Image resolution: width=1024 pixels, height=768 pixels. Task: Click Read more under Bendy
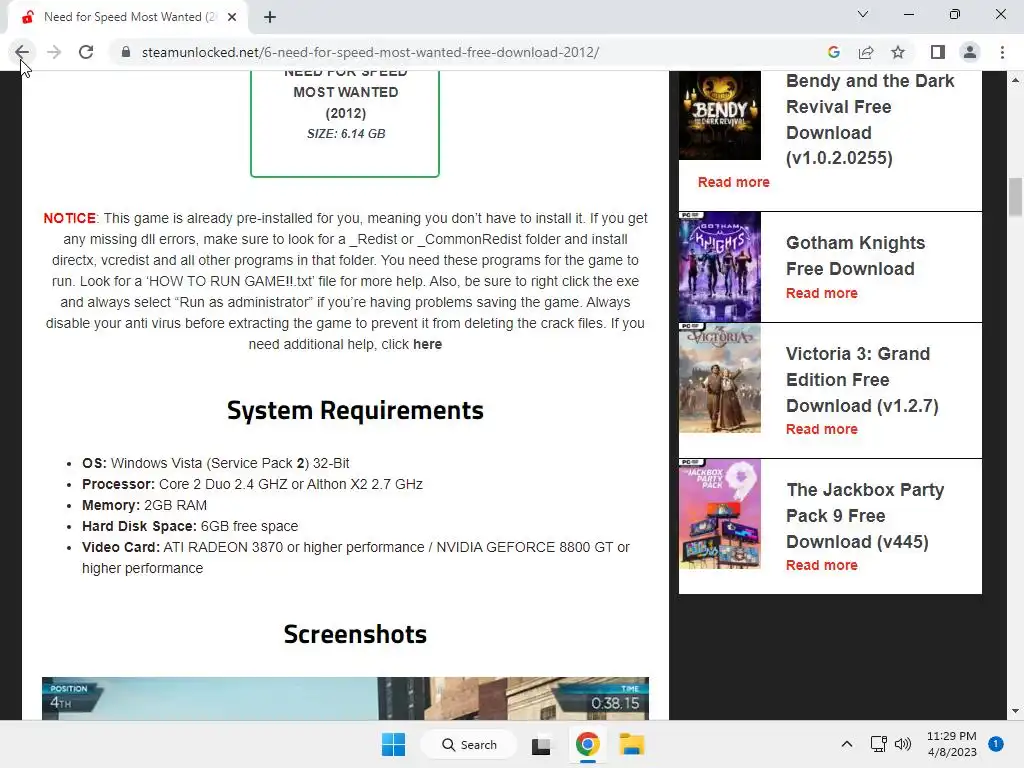733,182
